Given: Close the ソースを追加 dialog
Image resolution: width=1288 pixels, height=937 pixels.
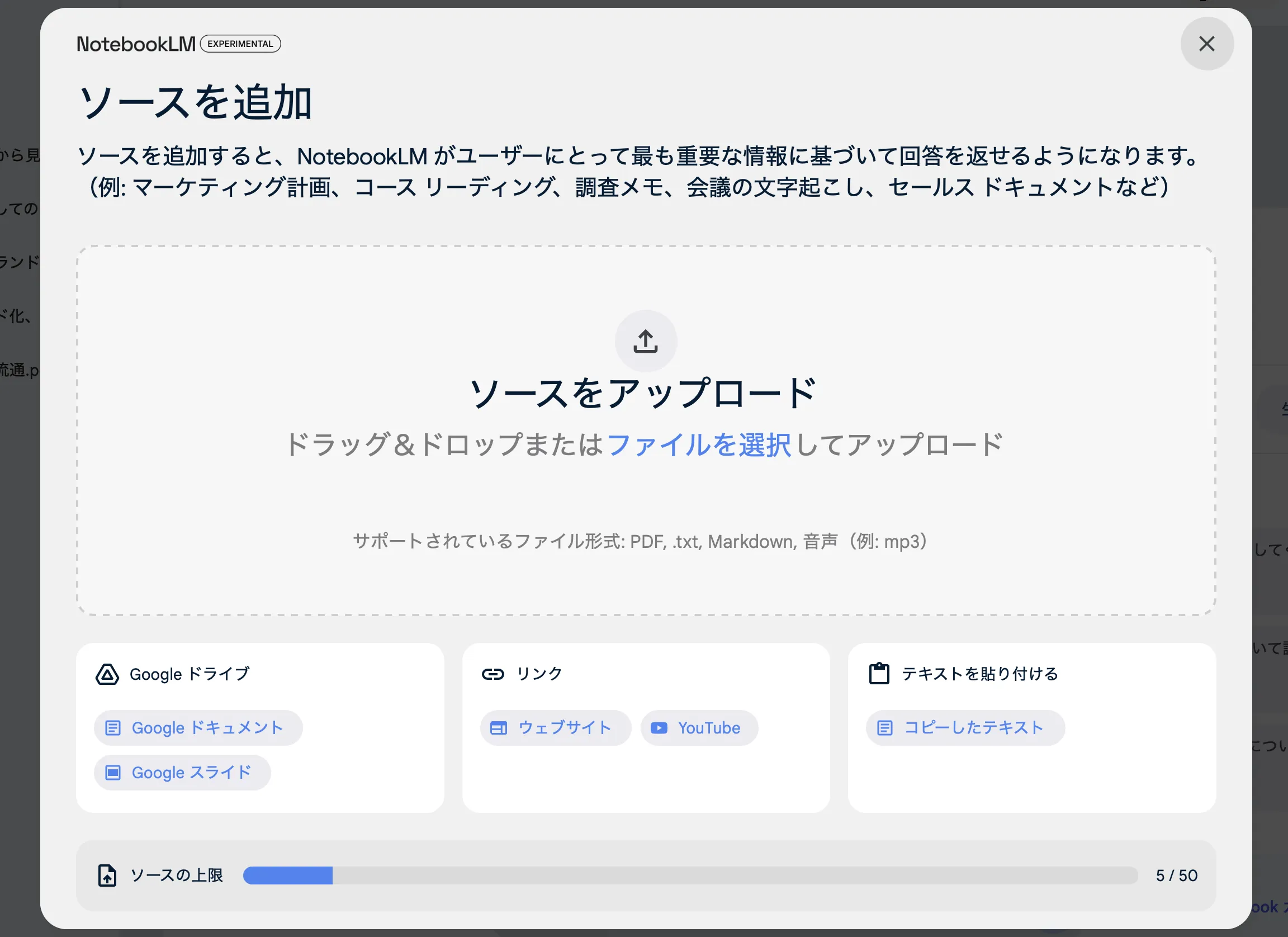Looking at the screenshot, I should pyautogui.click(x=1206, y=44).
